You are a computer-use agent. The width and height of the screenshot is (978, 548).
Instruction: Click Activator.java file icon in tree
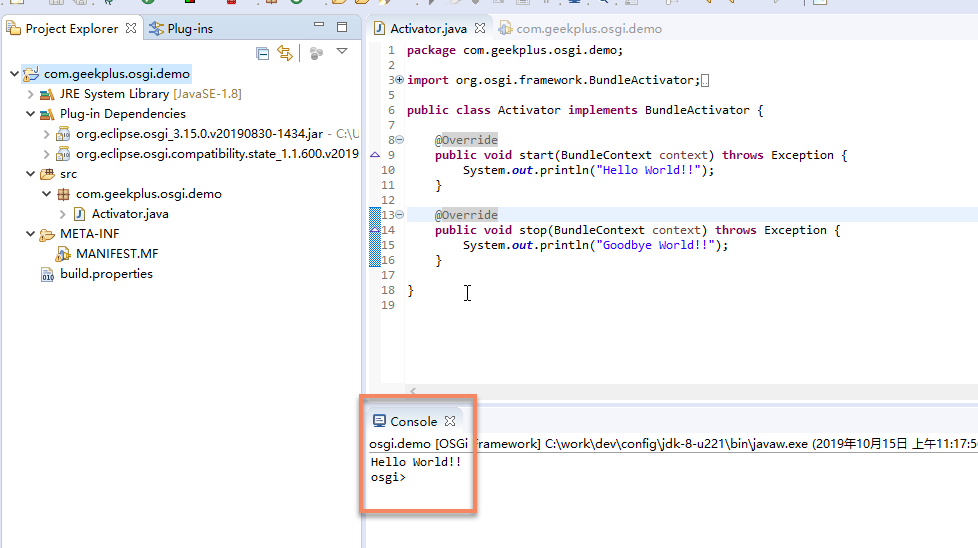79,214
